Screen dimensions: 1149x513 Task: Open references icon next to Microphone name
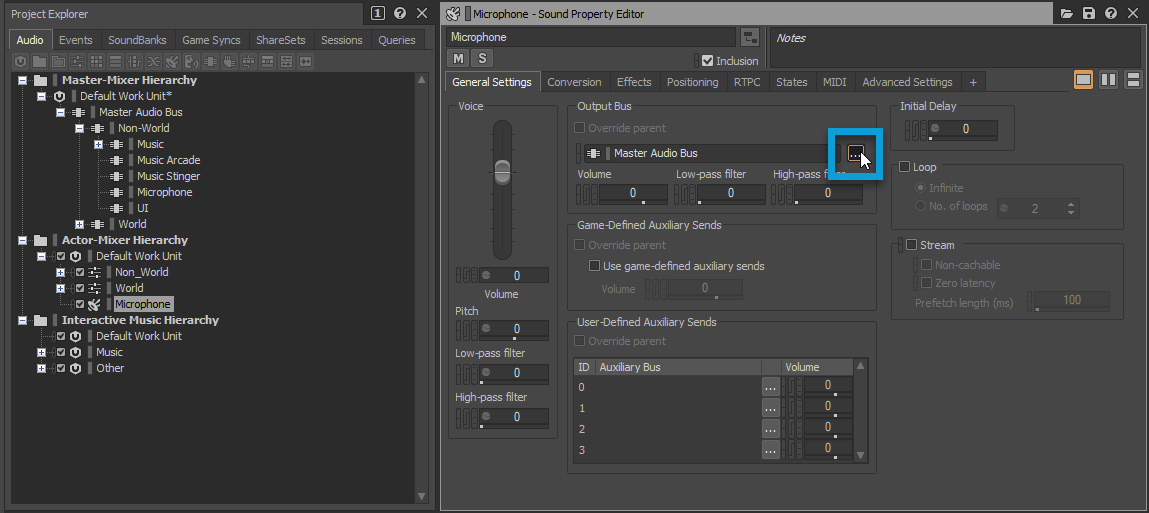click(x=750, y=38)
